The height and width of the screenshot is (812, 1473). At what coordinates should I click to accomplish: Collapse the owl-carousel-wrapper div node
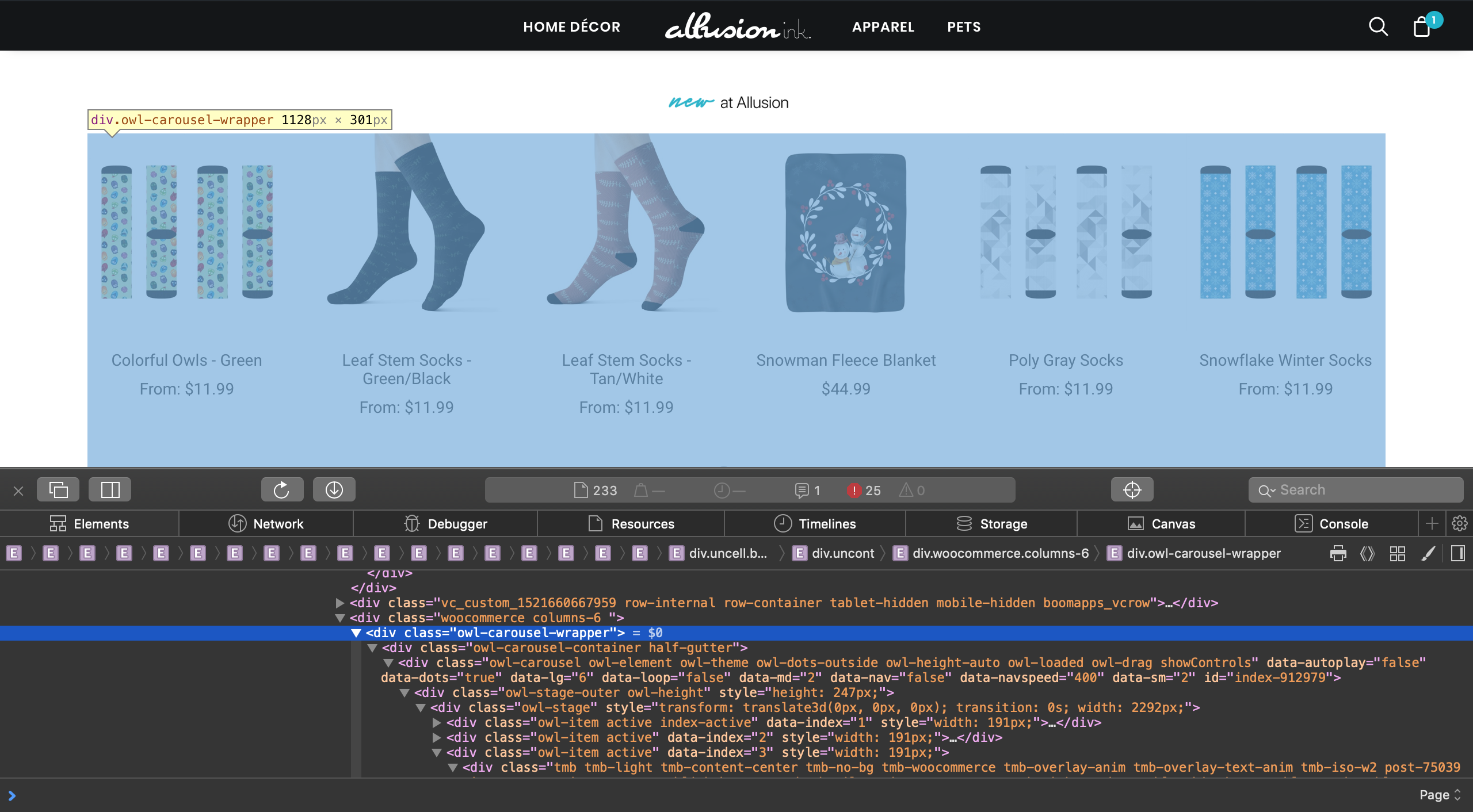tap(356, 633)
